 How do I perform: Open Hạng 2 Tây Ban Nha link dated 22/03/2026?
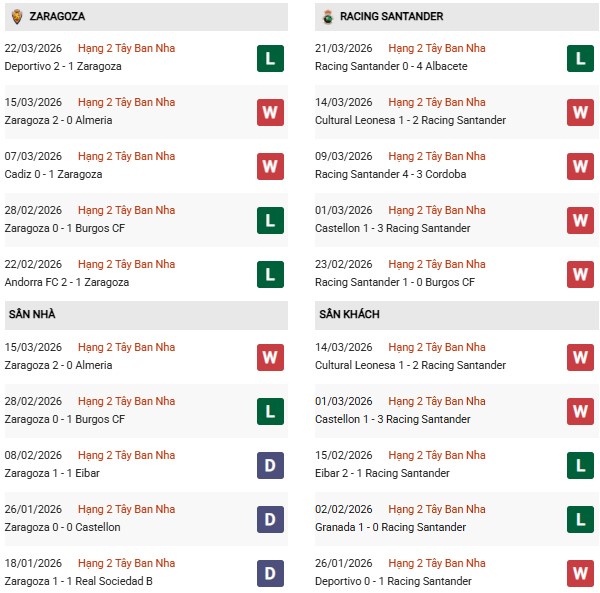[126, 48]
